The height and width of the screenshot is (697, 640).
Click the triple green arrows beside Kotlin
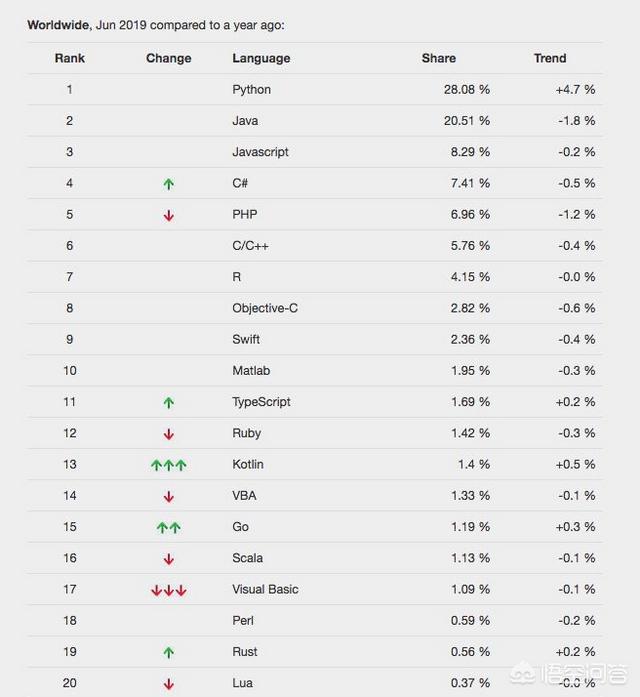pos(168,465)
